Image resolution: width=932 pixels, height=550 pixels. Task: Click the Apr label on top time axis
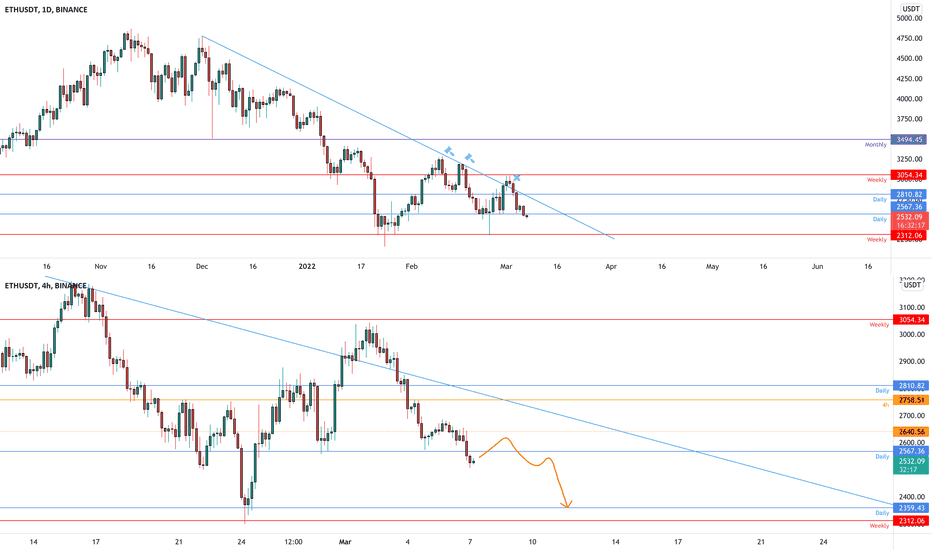[x=611, y=266]
